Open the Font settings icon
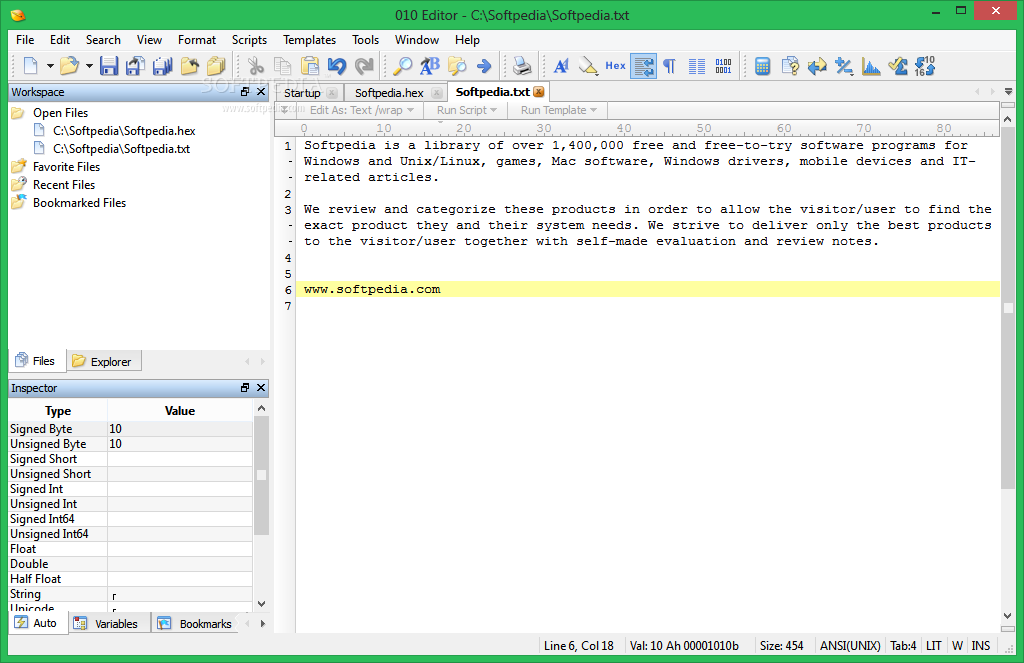Screen dimensions: 1024x663 [x=561, y=66]
